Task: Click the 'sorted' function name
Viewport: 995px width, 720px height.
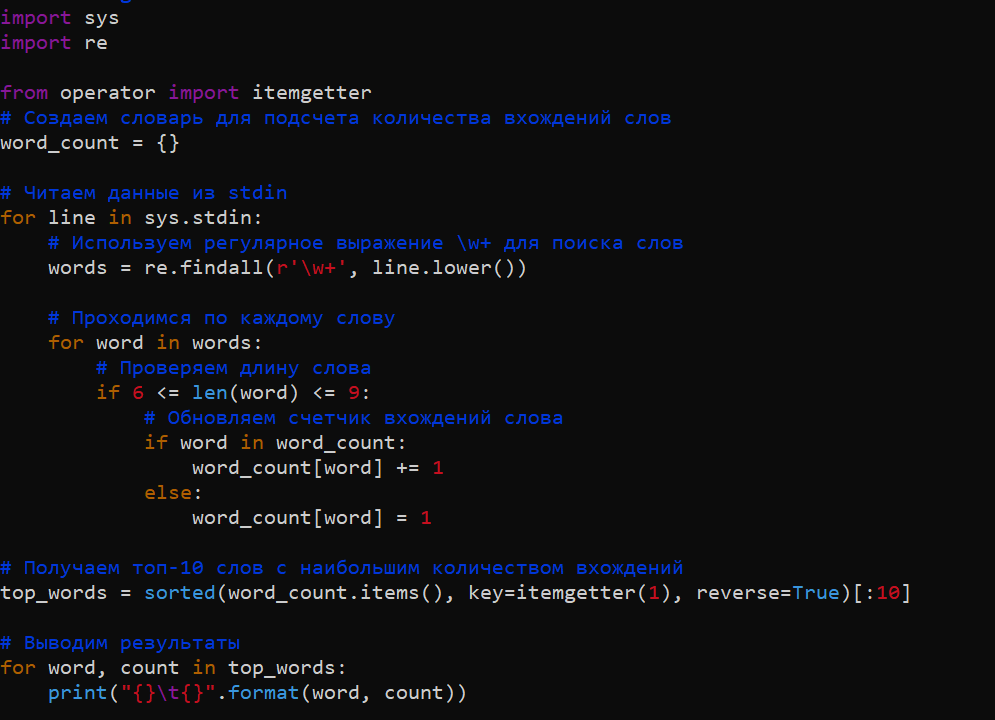Action: tap(180, 593)
